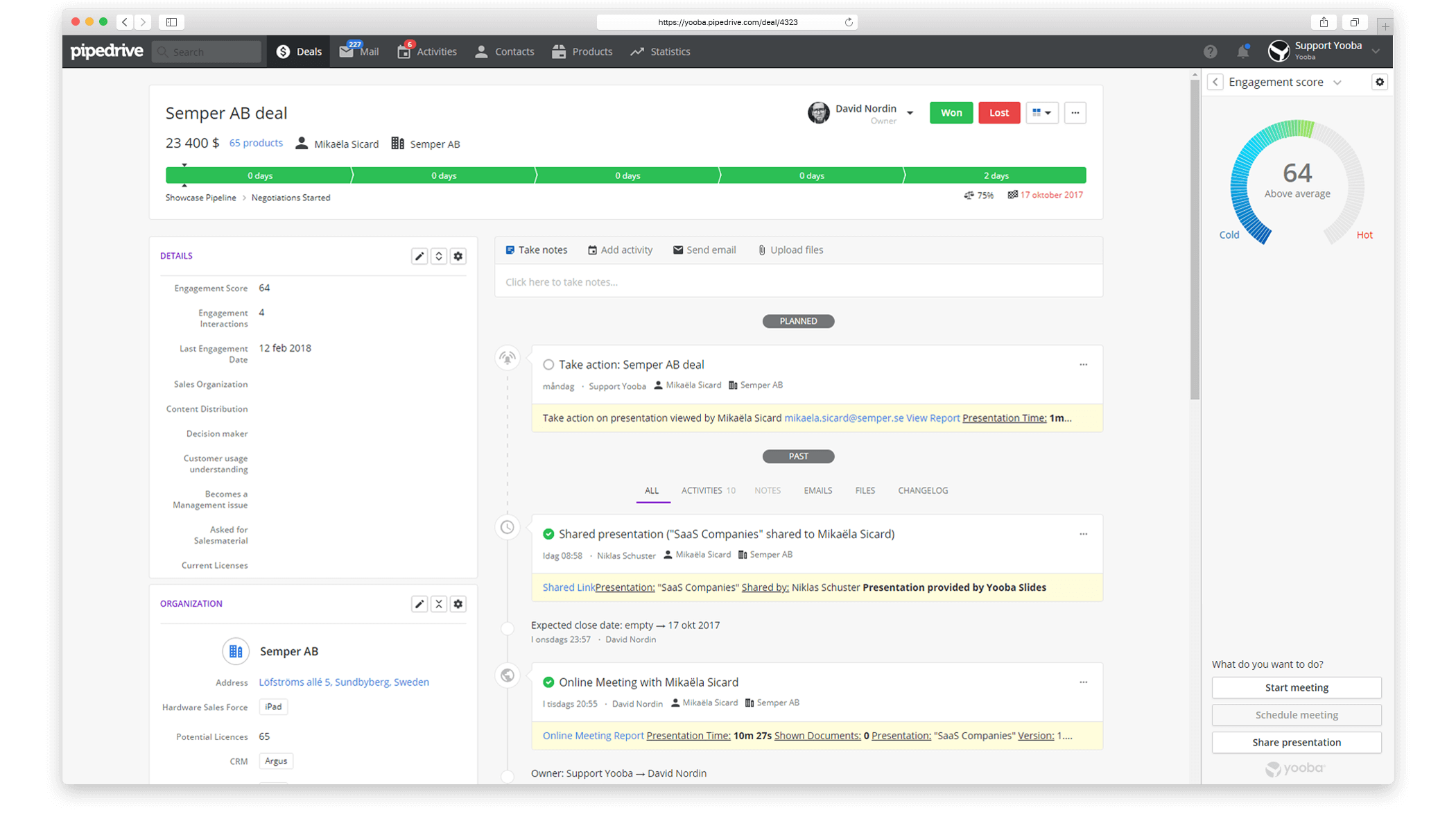Switch to the Upload files tab

[x=790, y=250]
